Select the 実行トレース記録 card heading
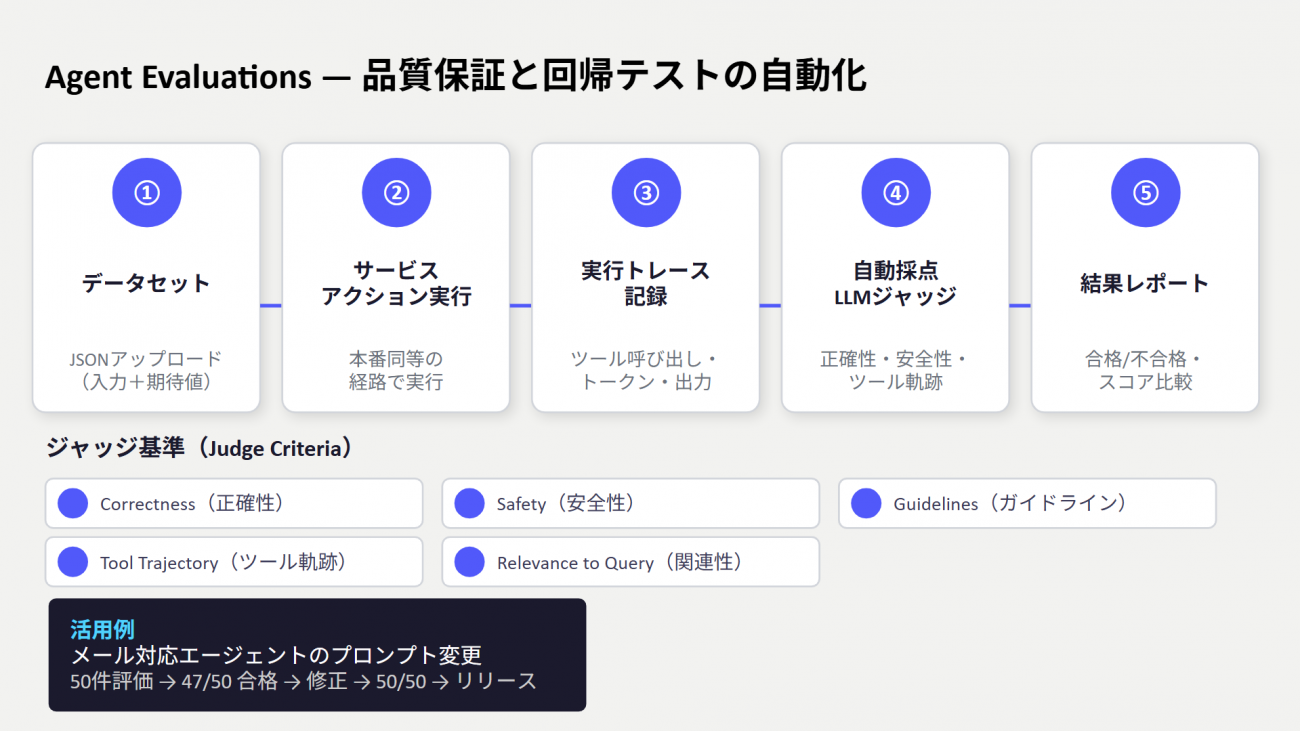Screen dimensions: 1300x731 (x=646, y=283)
